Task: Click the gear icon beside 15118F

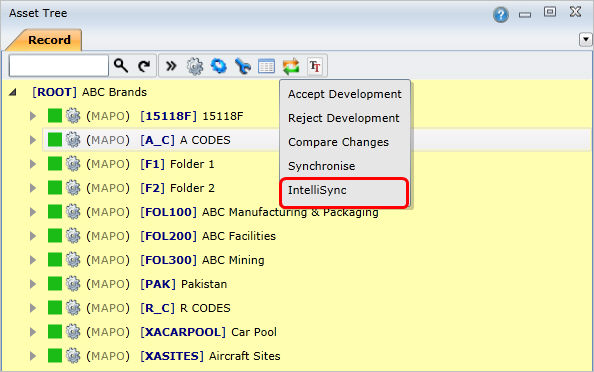Action: (73, 116)
